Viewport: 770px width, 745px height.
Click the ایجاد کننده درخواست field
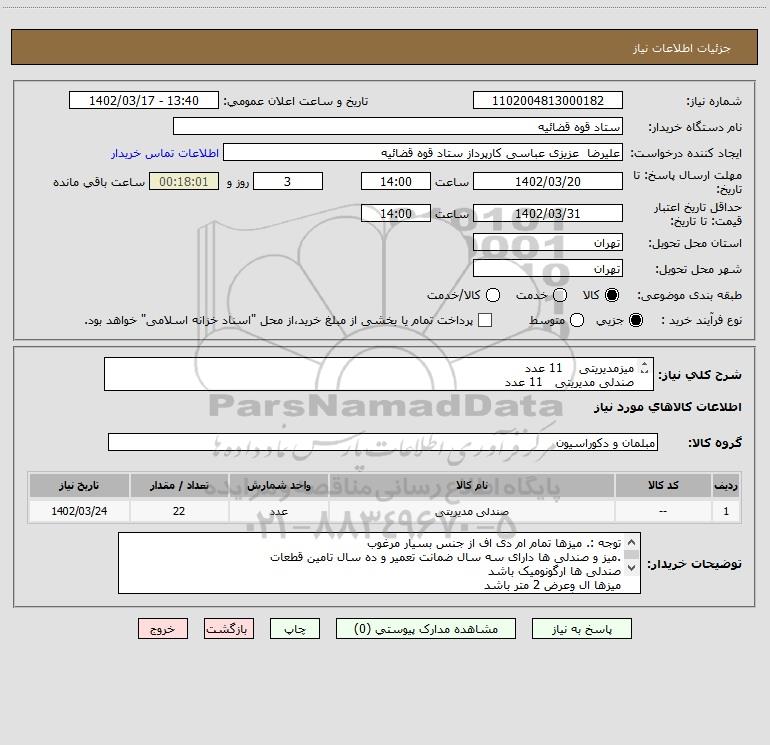tap(423, 153)
